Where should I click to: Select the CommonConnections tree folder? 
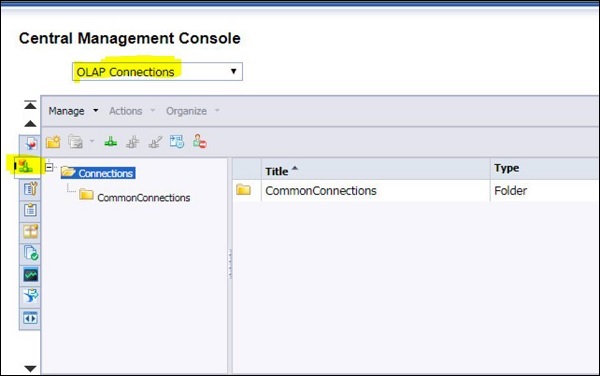pyautogui.click(x=135, y=197)
